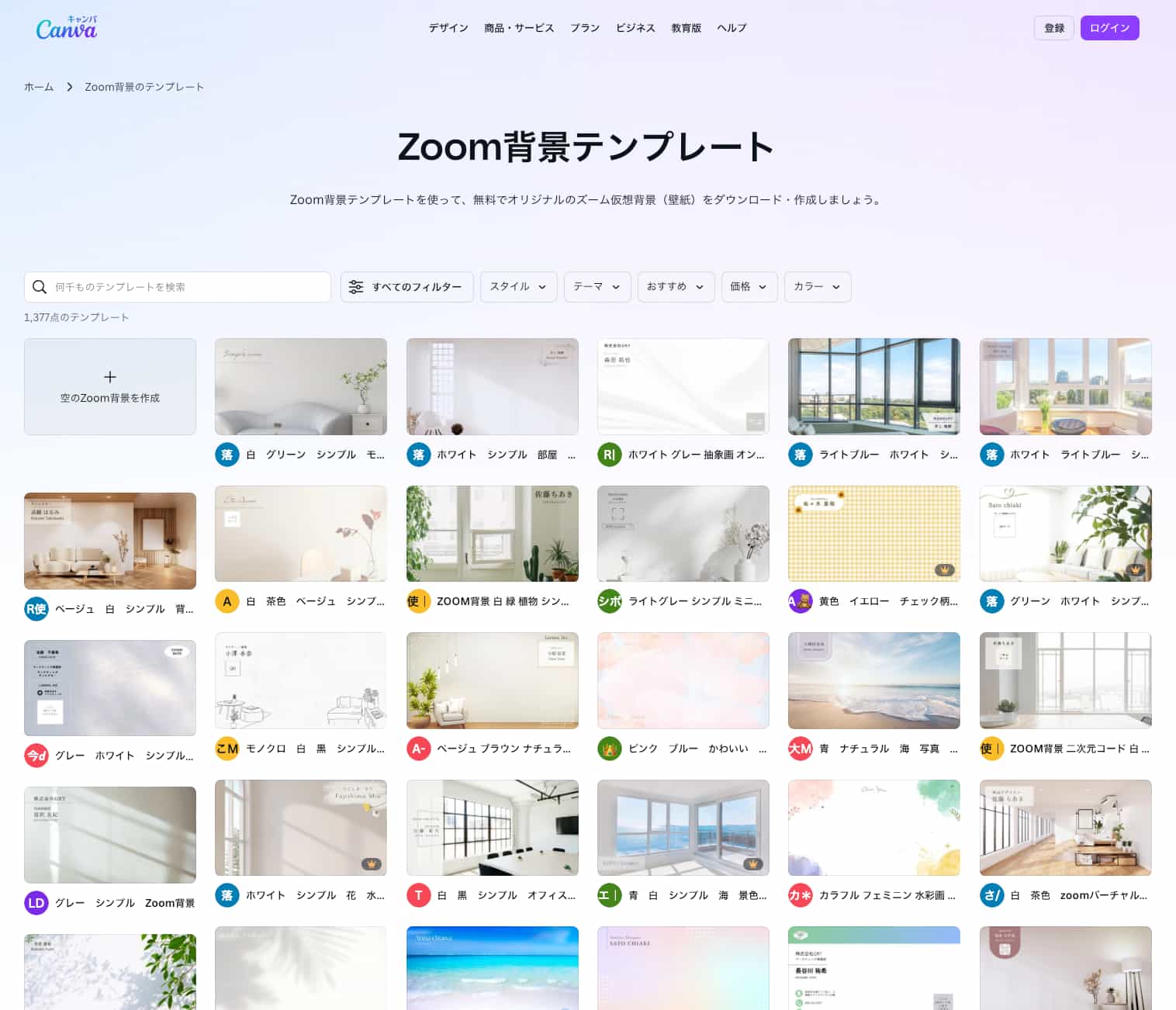Open the Canva logo home link
The width and height of the screenshot is (1176, 1010).
coord(67,28)
